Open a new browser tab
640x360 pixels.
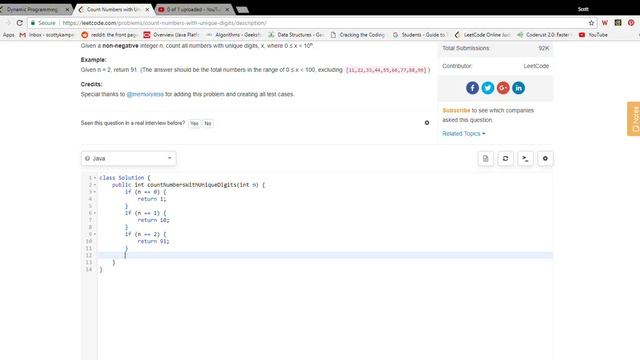[242, 10]
